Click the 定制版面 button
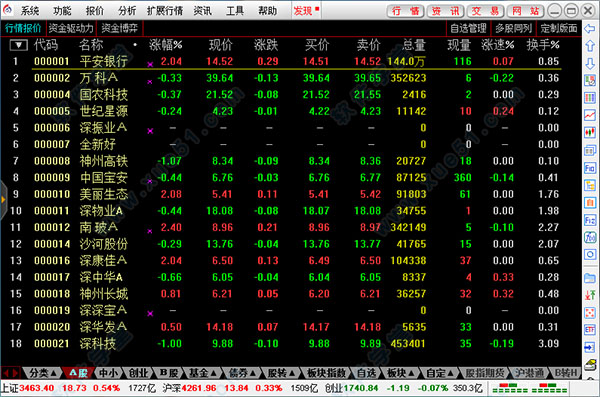This screenshot has height=397, width=600. pos(558,28)
